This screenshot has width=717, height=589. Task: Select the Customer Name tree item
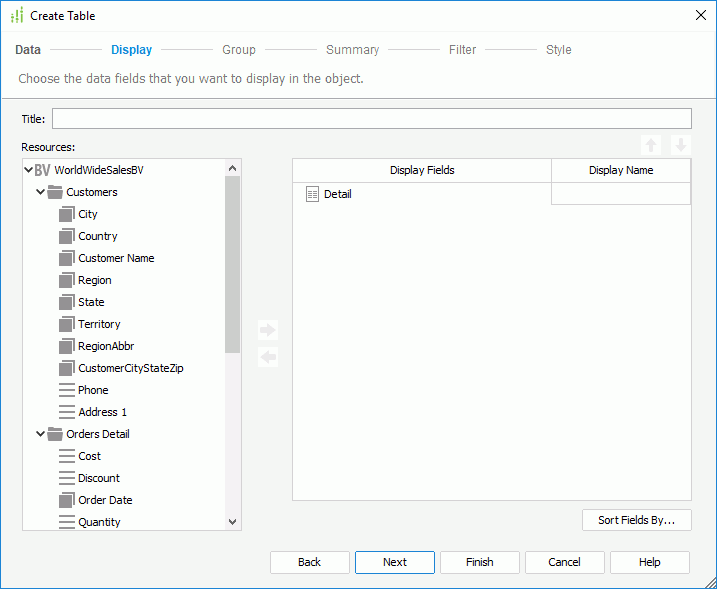(116, 258)
